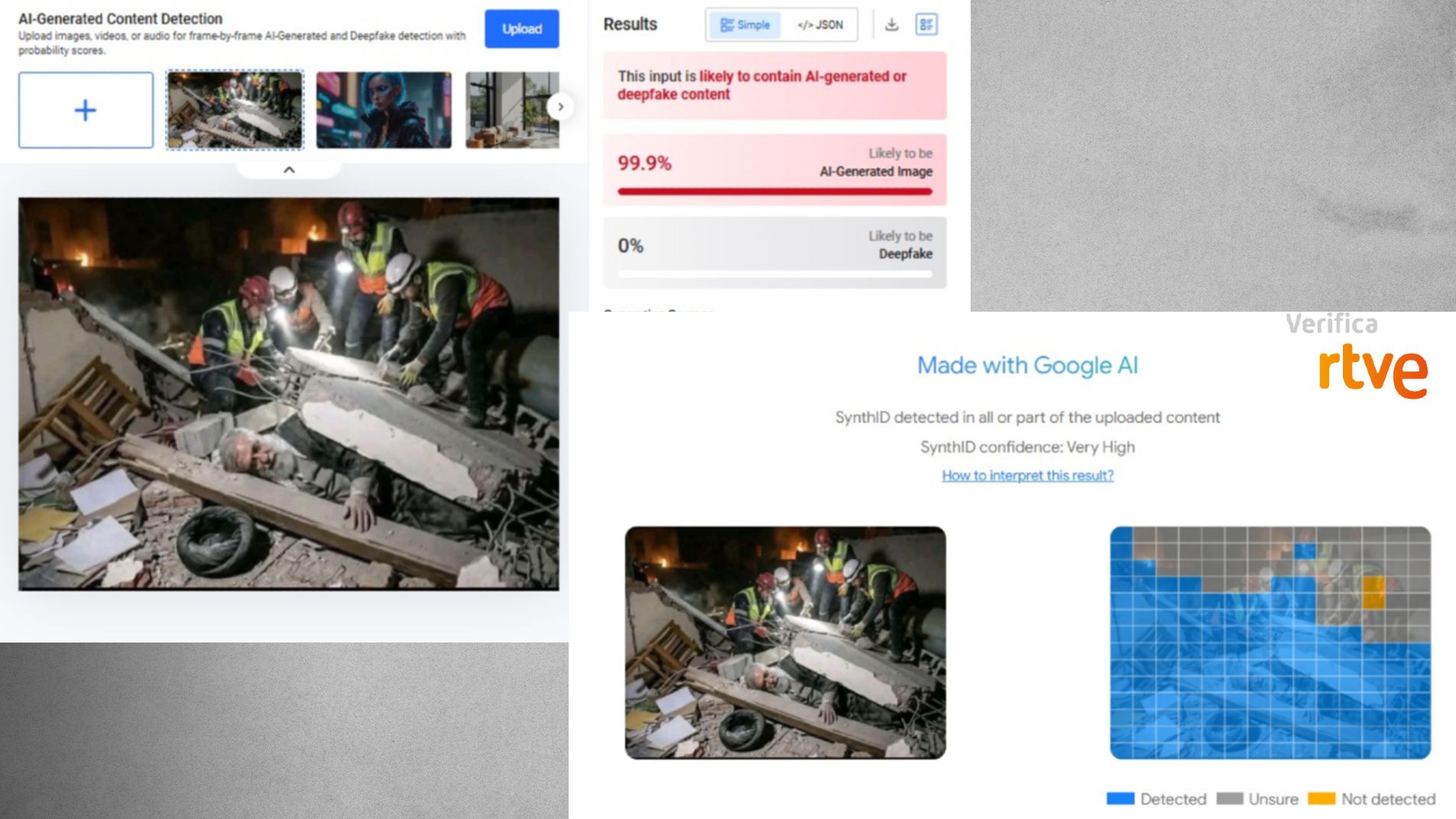Click the orange Not detected legend swatch
Viewport: 1456px width, 819px height.
pyautogui.click(x=1321, y=798)
